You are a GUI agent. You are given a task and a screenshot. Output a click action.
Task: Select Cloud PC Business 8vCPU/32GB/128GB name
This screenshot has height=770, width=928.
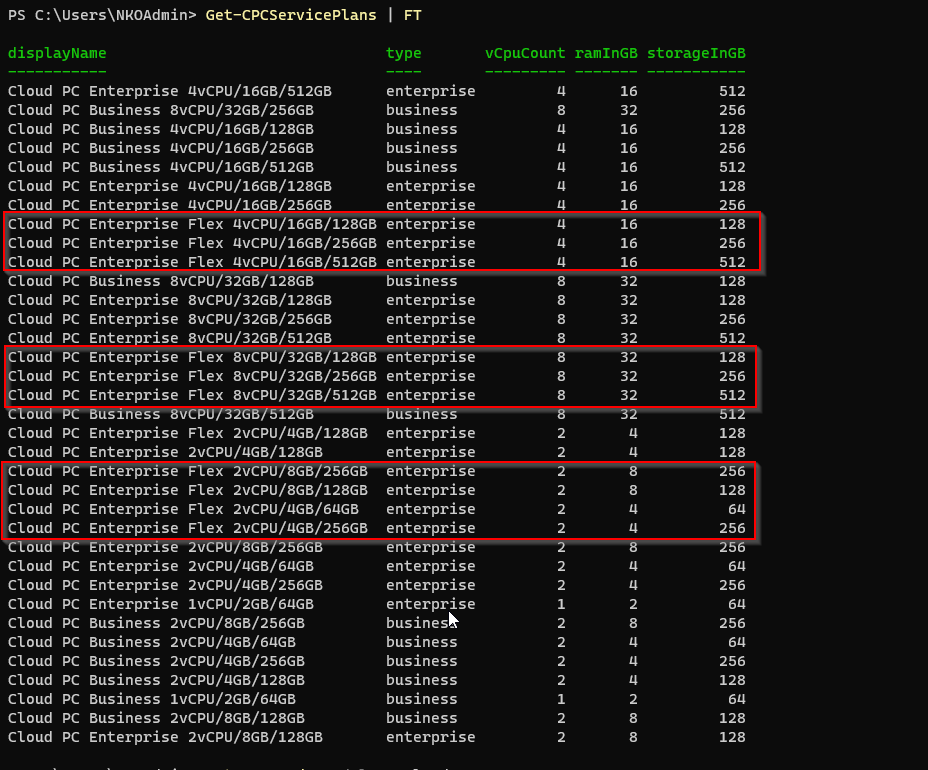[160, 281]
